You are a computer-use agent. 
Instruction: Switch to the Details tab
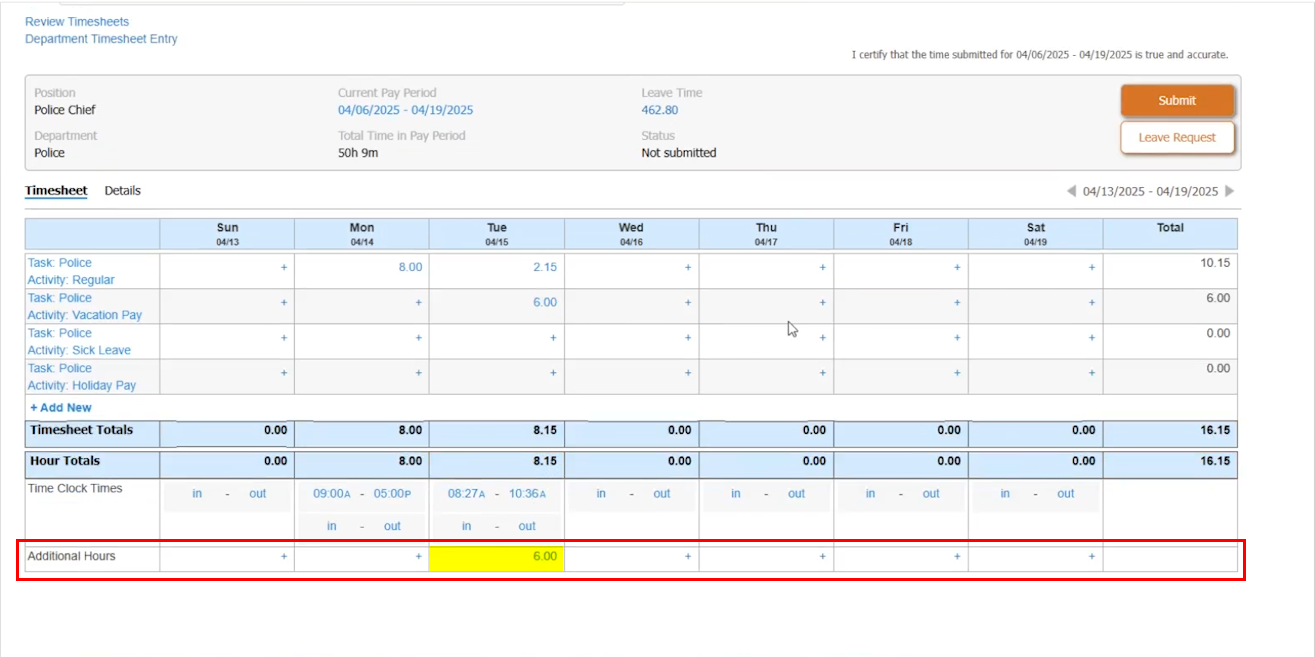123,191
